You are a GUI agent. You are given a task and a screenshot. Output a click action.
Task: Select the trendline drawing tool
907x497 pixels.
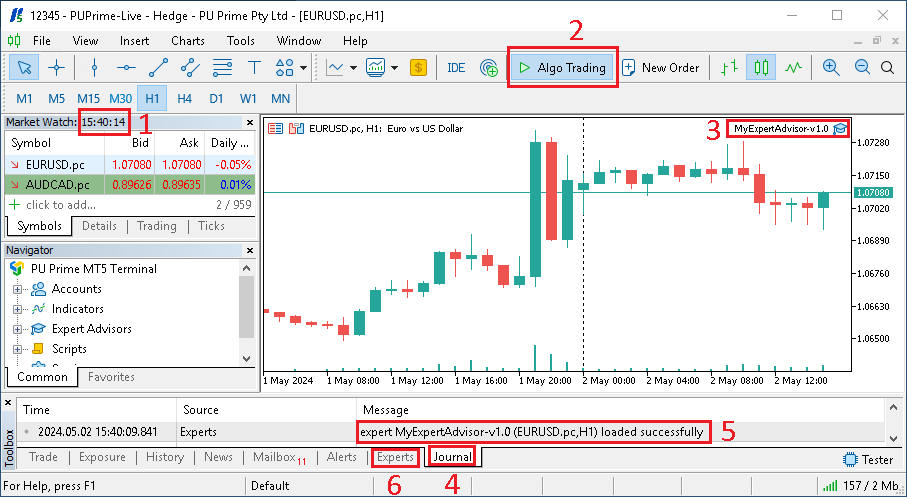coord(158,68)
